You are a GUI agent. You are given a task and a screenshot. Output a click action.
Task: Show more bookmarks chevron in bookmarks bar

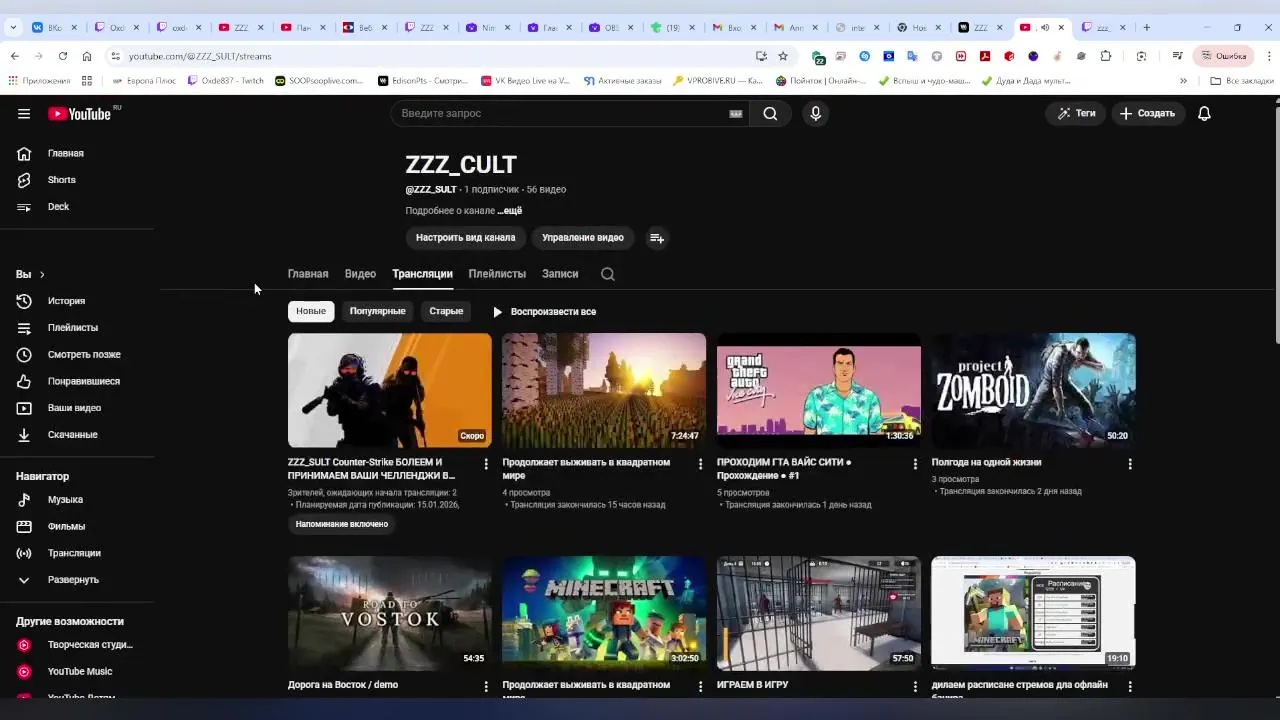click(x=1183, y=81)
